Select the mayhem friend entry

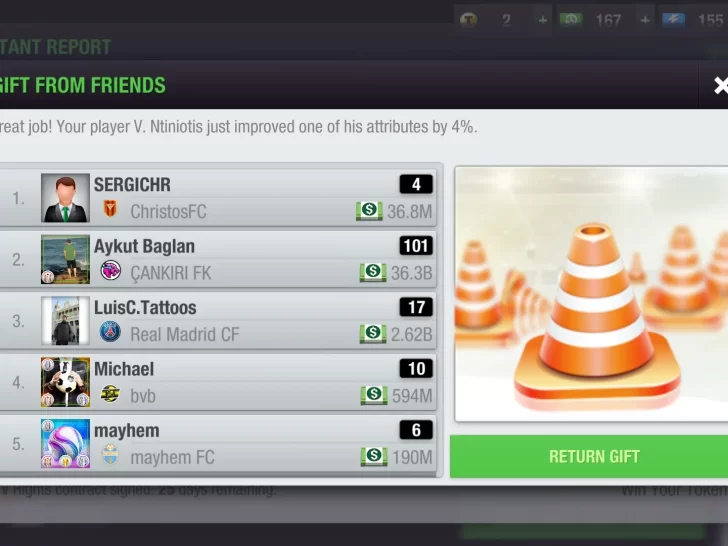pyautogui.click(x=218, y=444)
